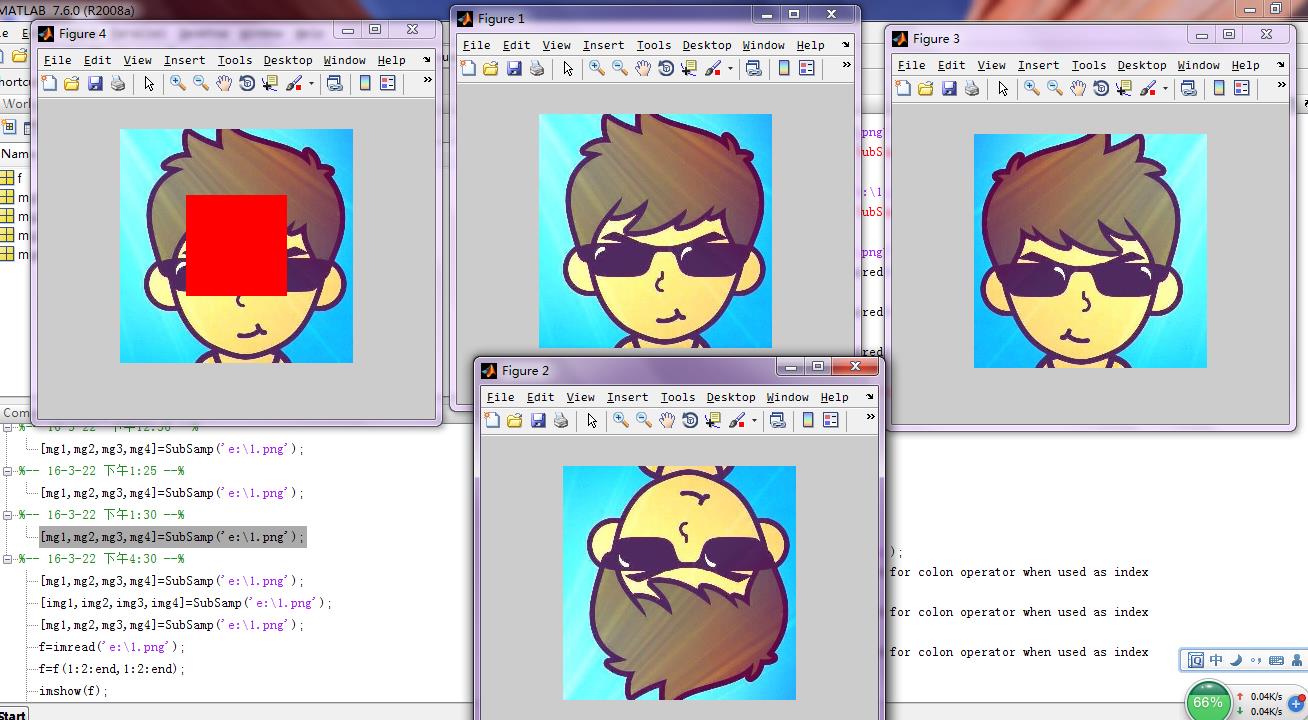Print figure icon in Figure 4 window
Screen dimensions: 1308x720
pos(118,84)
